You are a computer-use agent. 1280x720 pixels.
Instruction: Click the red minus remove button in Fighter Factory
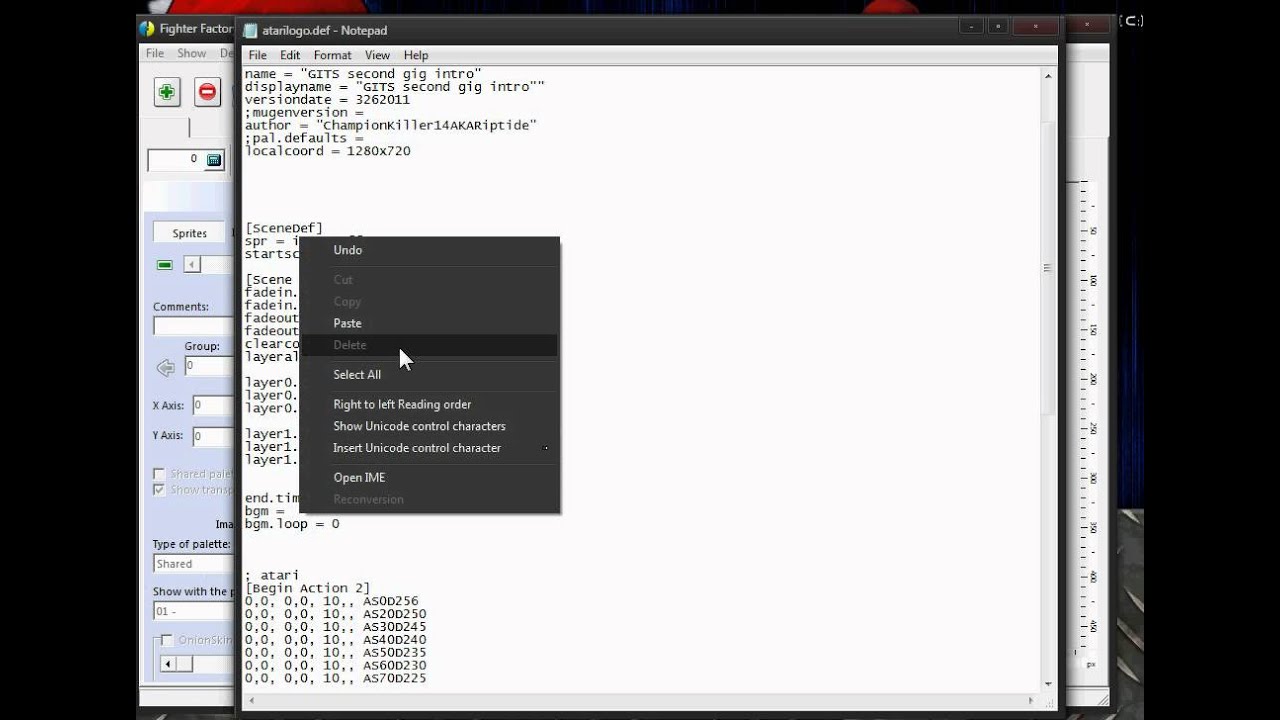(207, 92)
